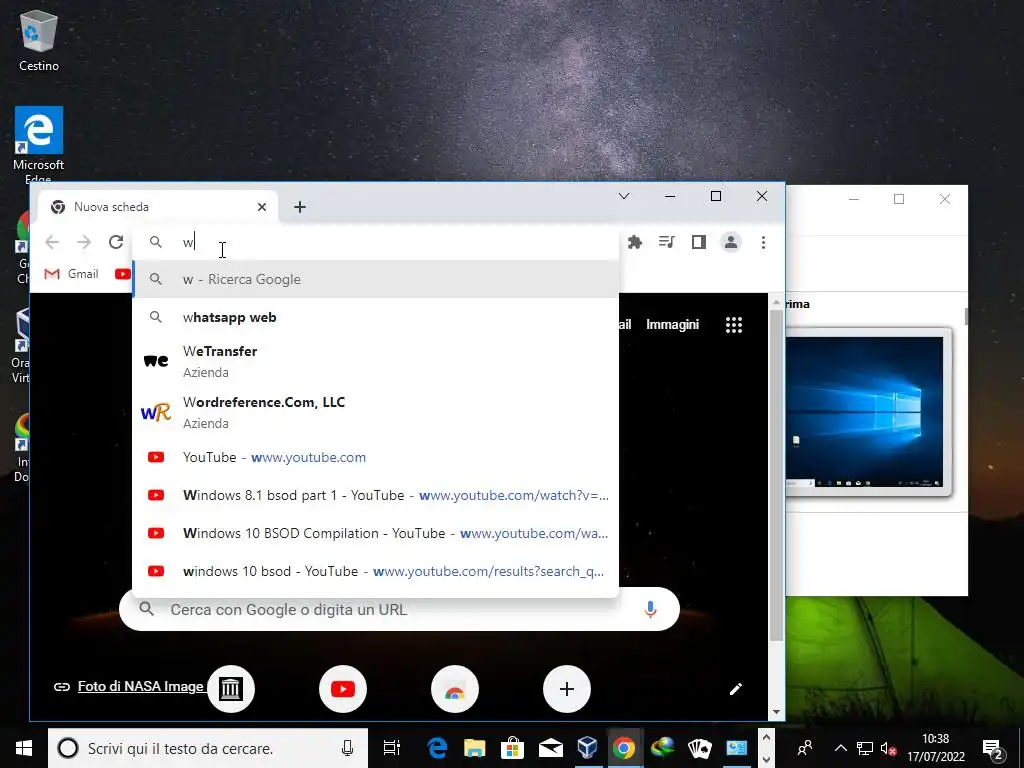The height and width of the screenshot is (768, 1024).
Task: Open the network status tray icon
Action: pyautogui.click(x=865, y=748)
